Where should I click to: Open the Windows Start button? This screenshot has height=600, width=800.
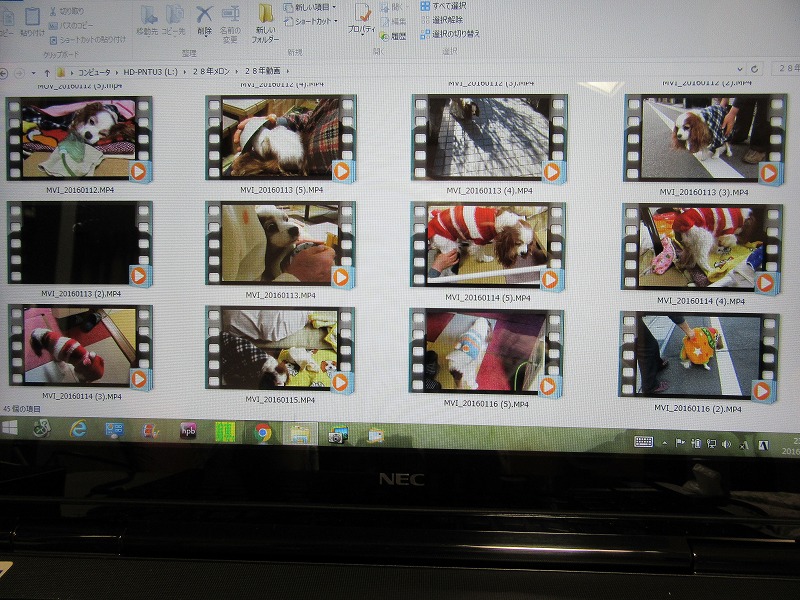tap(9, 428)
